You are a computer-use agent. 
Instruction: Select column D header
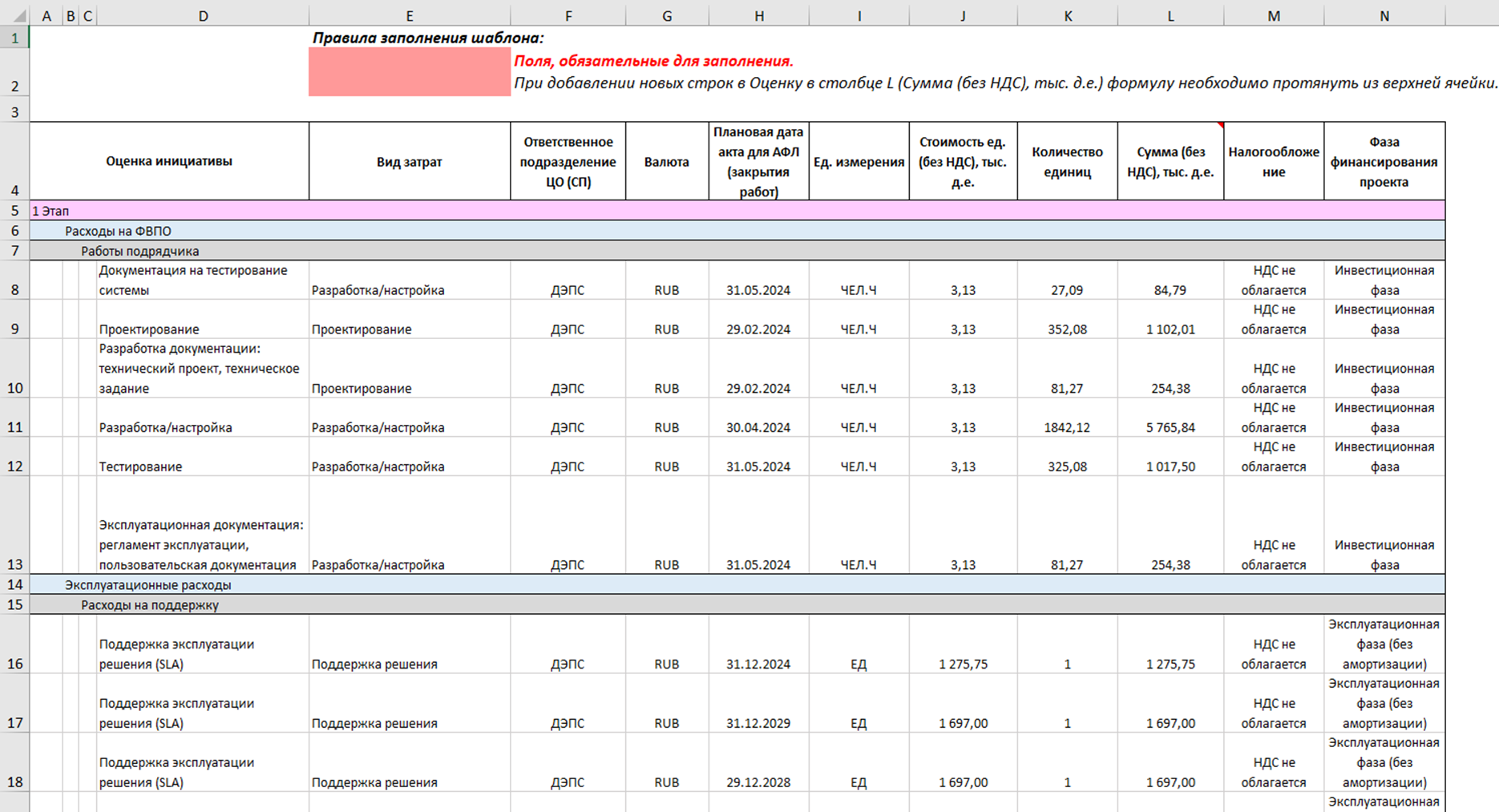(x=203, y=16)
